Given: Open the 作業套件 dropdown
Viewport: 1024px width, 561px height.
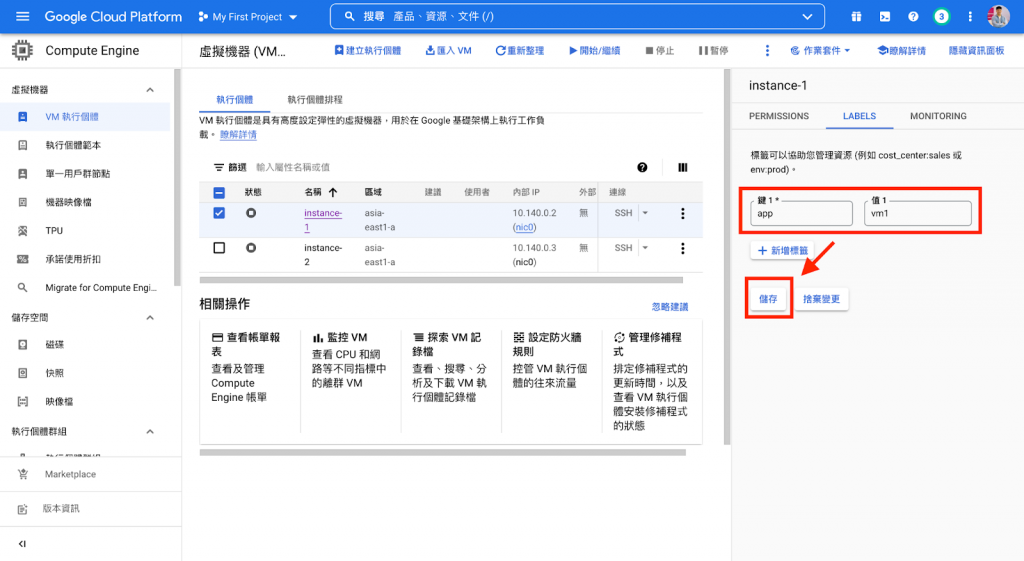Looking at the screenshot, I should [x=820, y=50].
